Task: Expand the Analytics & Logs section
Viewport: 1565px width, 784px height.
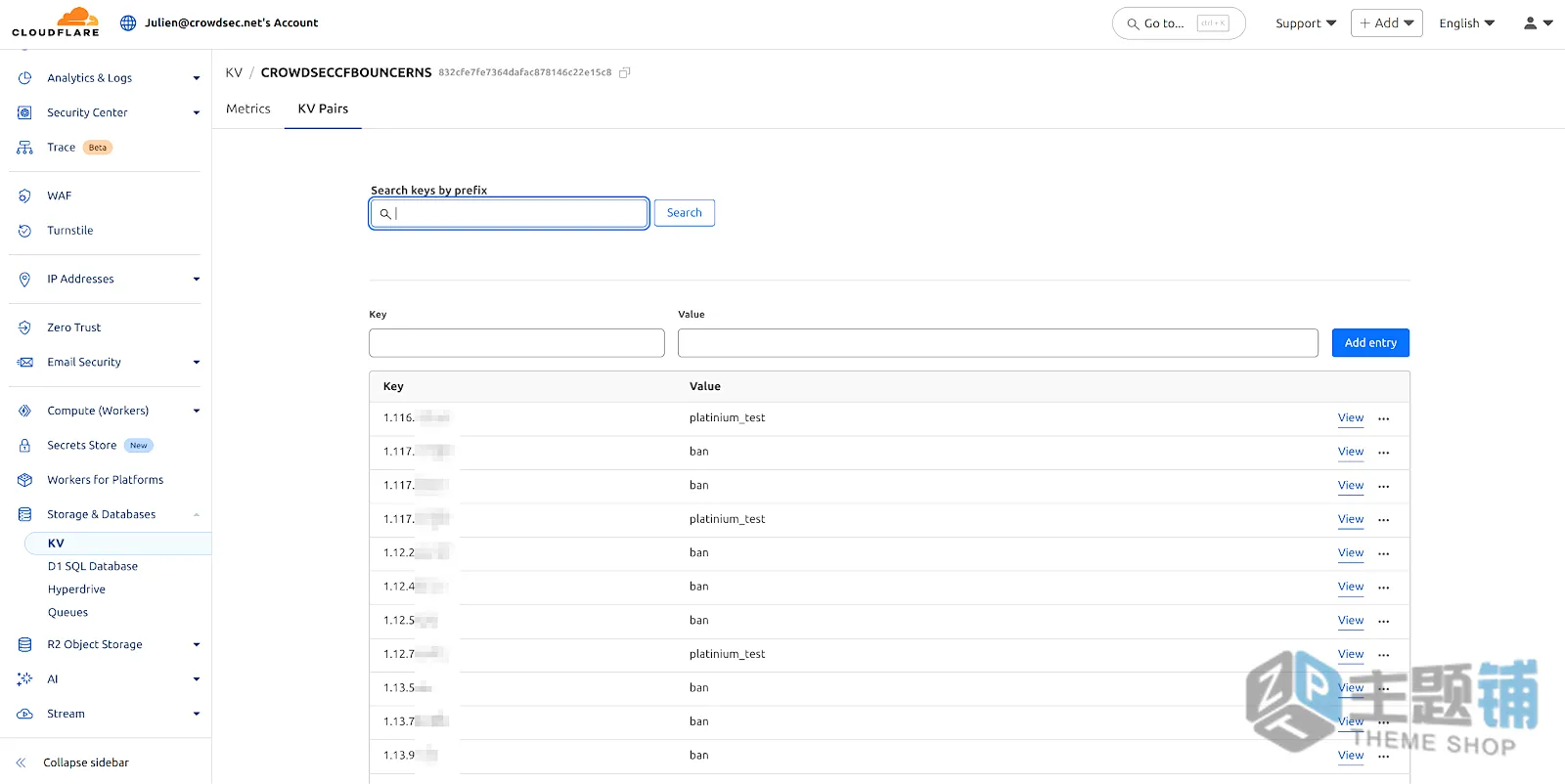Action: click(197, 78)
